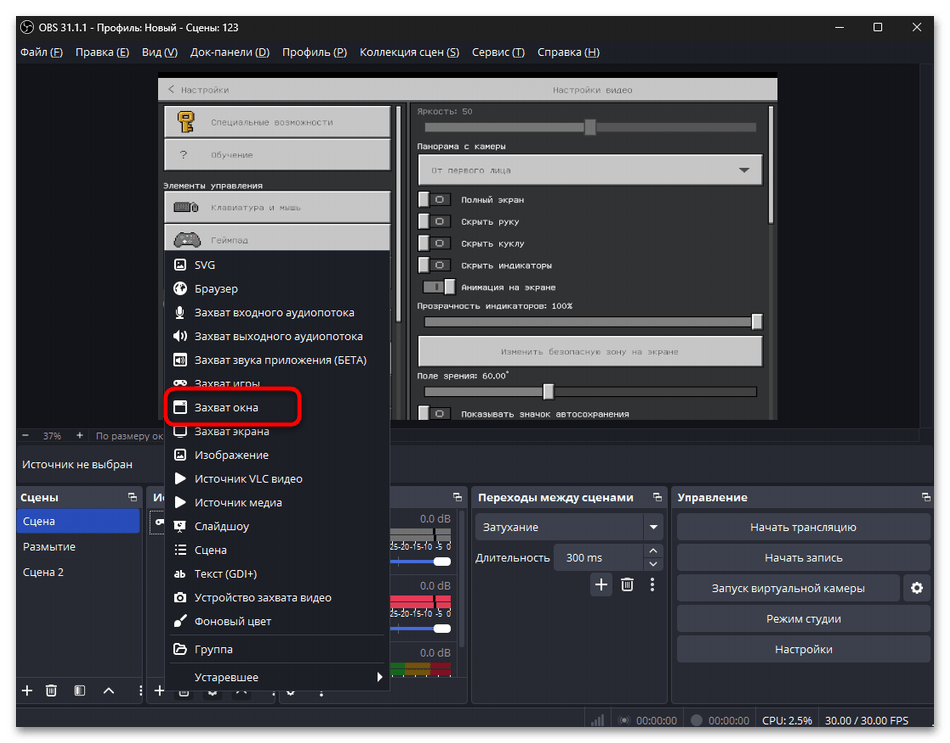Select Сцена 2 in scenes list
The height and width of the screenshot is (743, 950).
(x=78, y=572)
